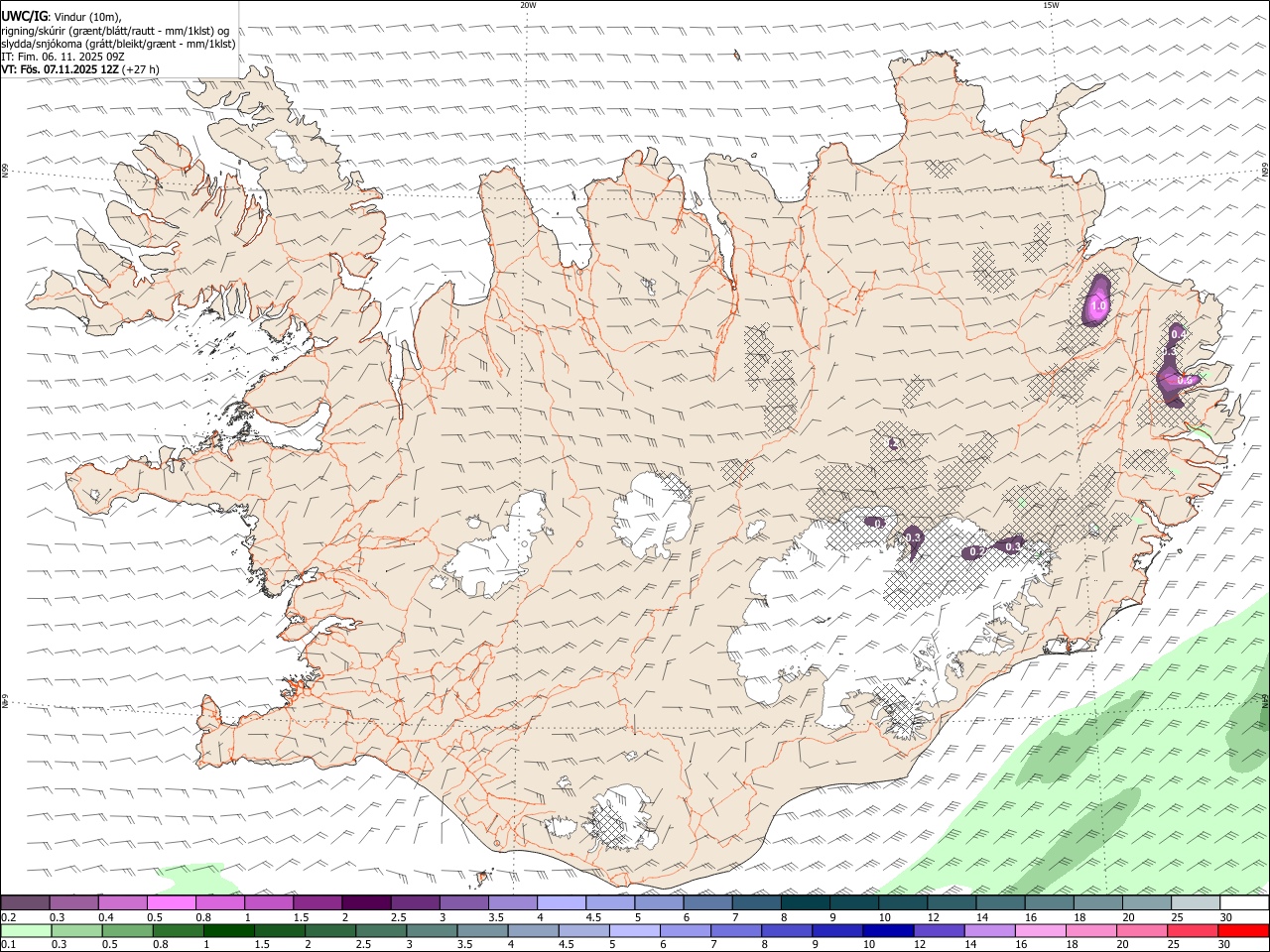This screenshot has width=1270, height=952.
Task: Pick the darkest green swatch at 1 in rain scale
Action: coord(228,931)
